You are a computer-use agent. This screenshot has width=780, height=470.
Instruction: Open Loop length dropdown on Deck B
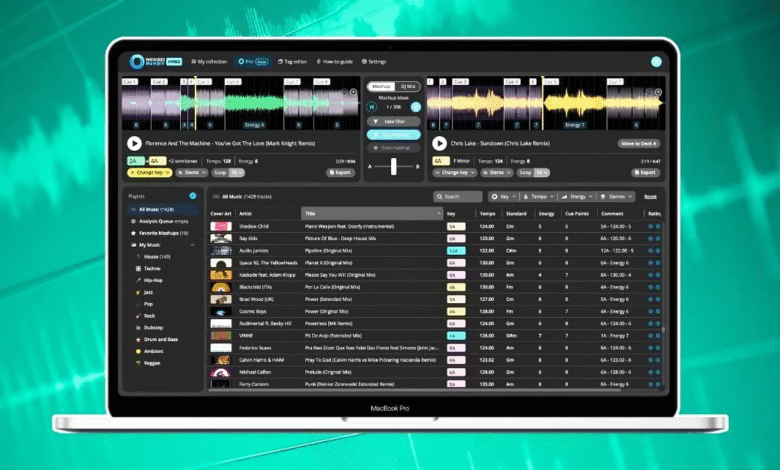point(541,173)
